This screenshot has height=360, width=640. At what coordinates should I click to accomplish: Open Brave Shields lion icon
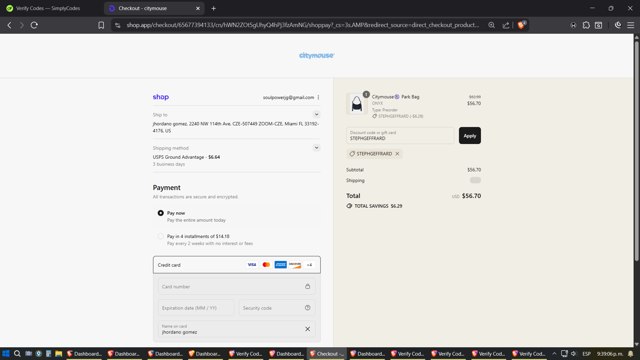(521, 25)
